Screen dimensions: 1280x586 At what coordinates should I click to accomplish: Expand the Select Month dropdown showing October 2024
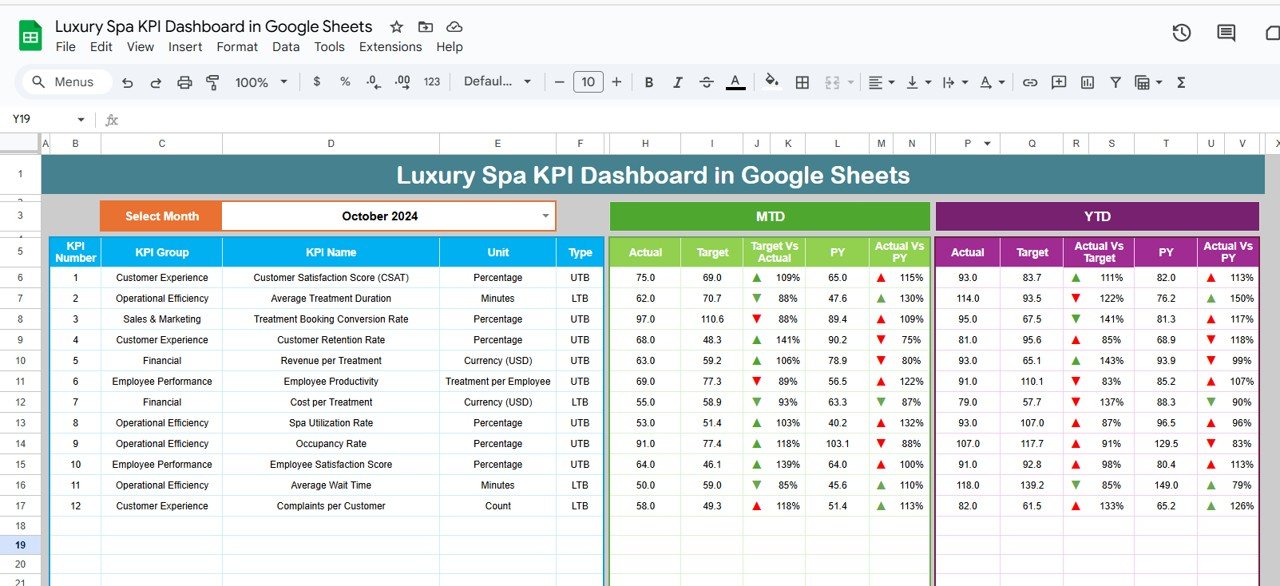coord(545,216)
